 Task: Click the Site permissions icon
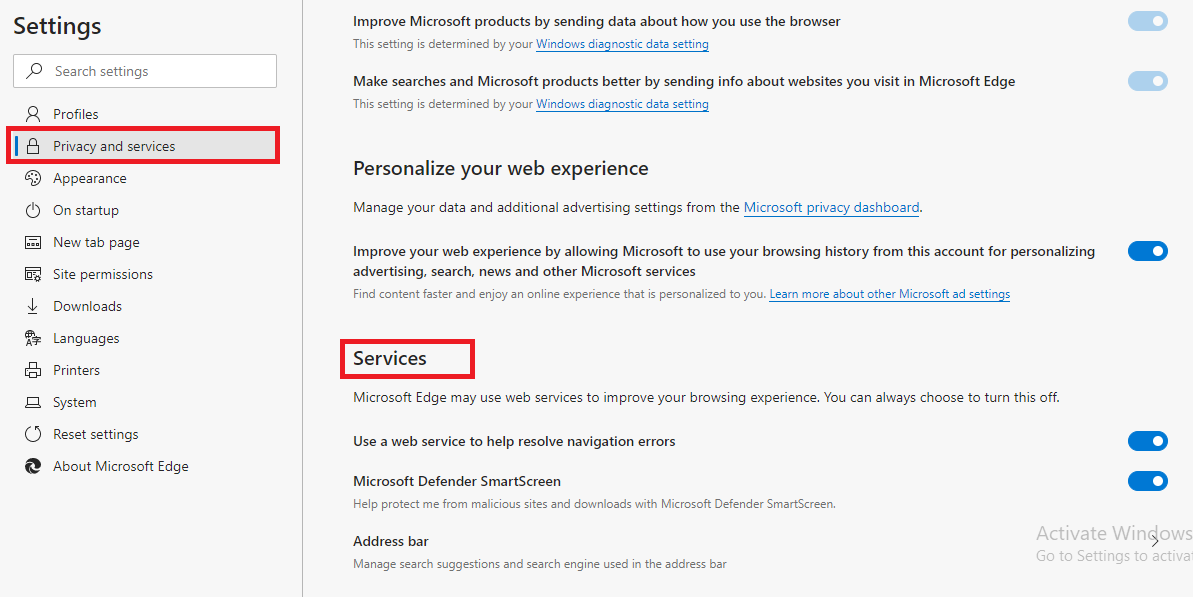(x=33, y=275)
